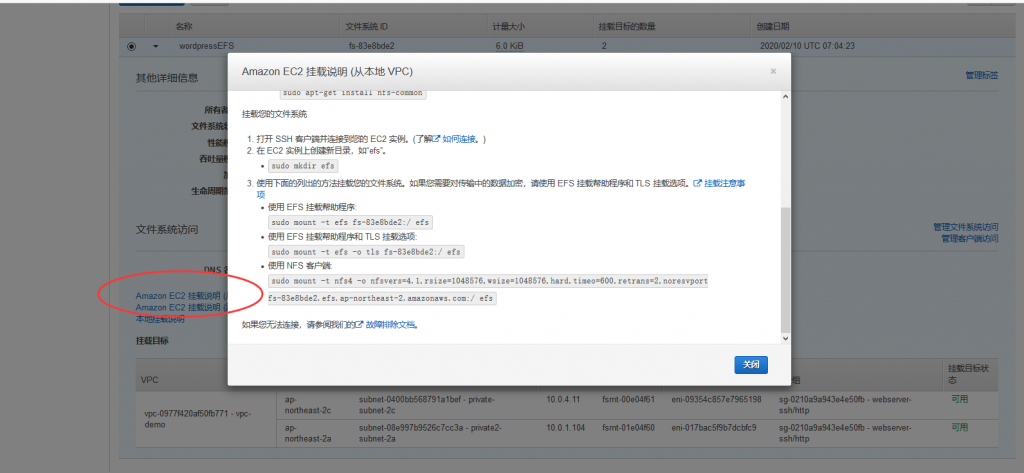Screen dimensions: 1024x473
Task: Click the IP address 10.0.4.11
Action: click(x=563, y=399)
